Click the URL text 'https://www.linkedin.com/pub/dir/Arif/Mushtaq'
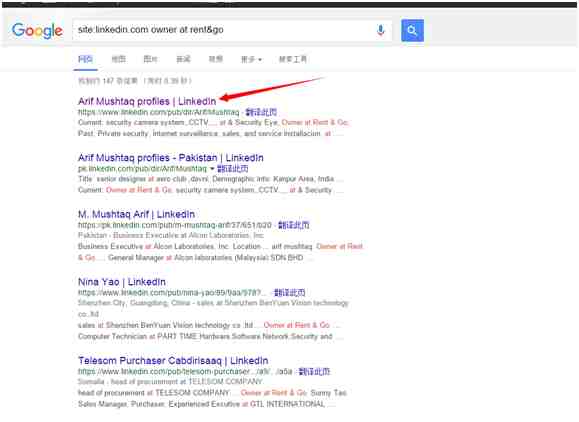Screen dimensions: 579x422 [159, 112]
